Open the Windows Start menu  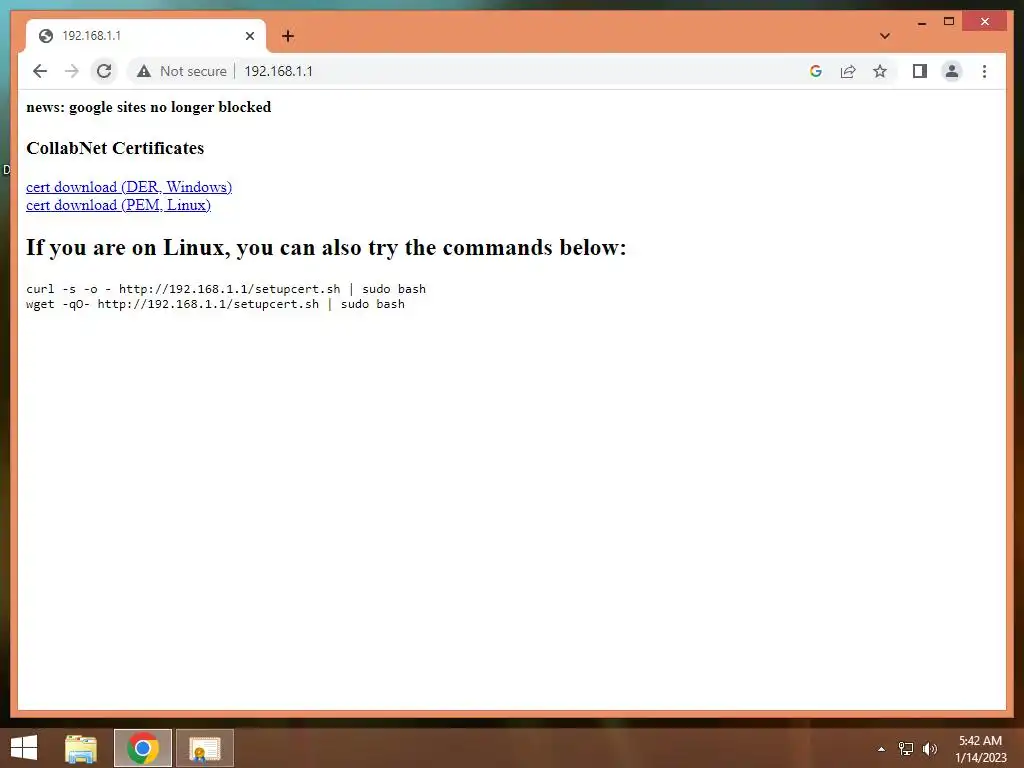[24, 748]
